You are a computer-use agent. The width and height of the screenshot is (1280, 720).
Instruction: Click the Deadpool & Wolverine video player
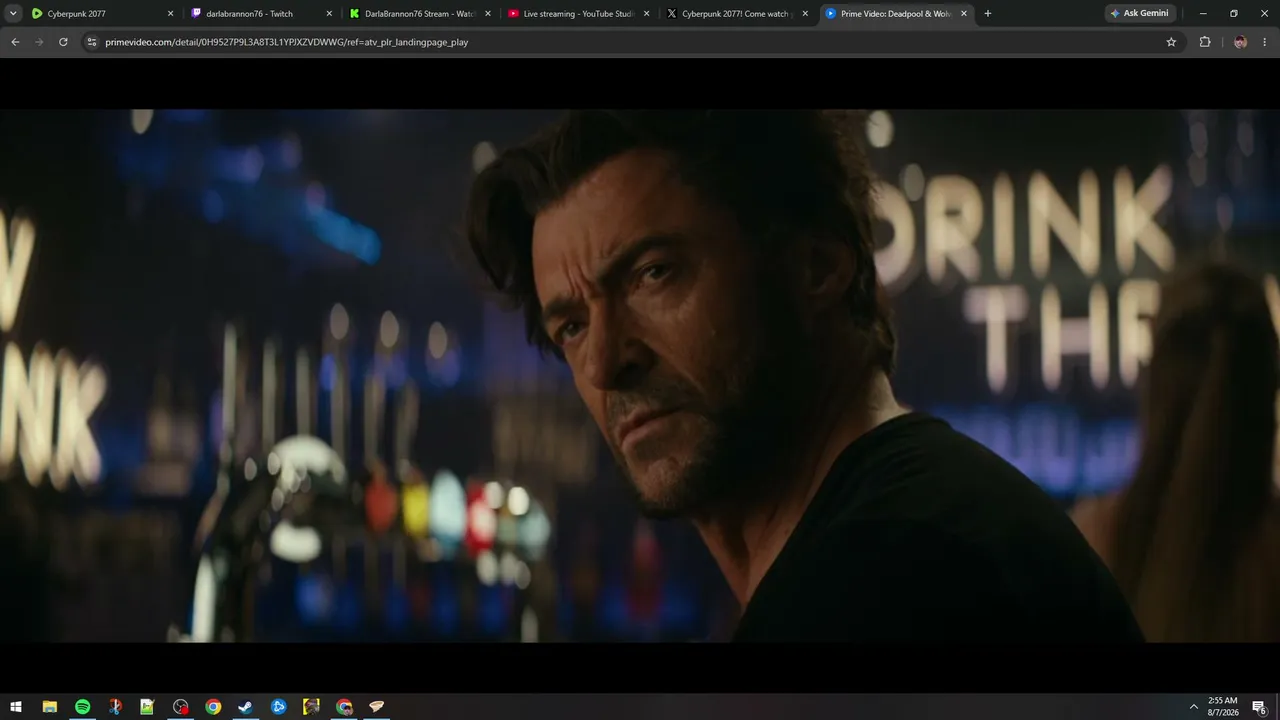pos(640,375)
